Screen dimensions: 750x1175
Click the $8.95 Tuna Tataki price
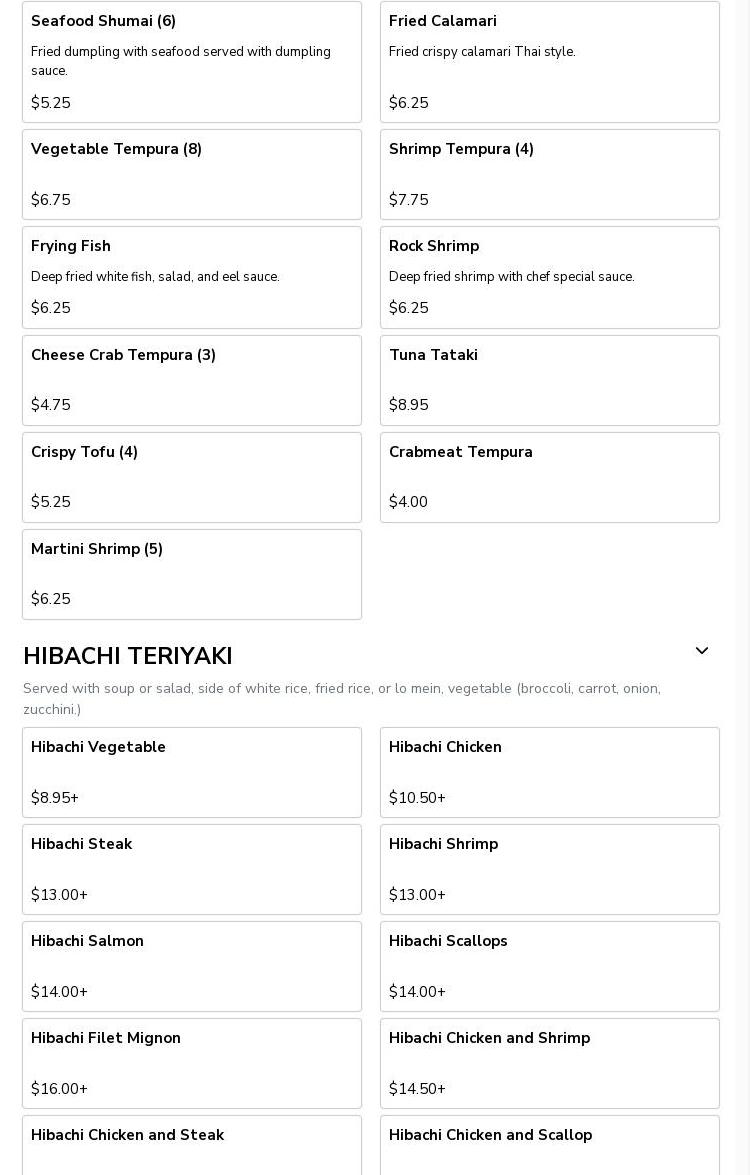[x=408, y=405]
